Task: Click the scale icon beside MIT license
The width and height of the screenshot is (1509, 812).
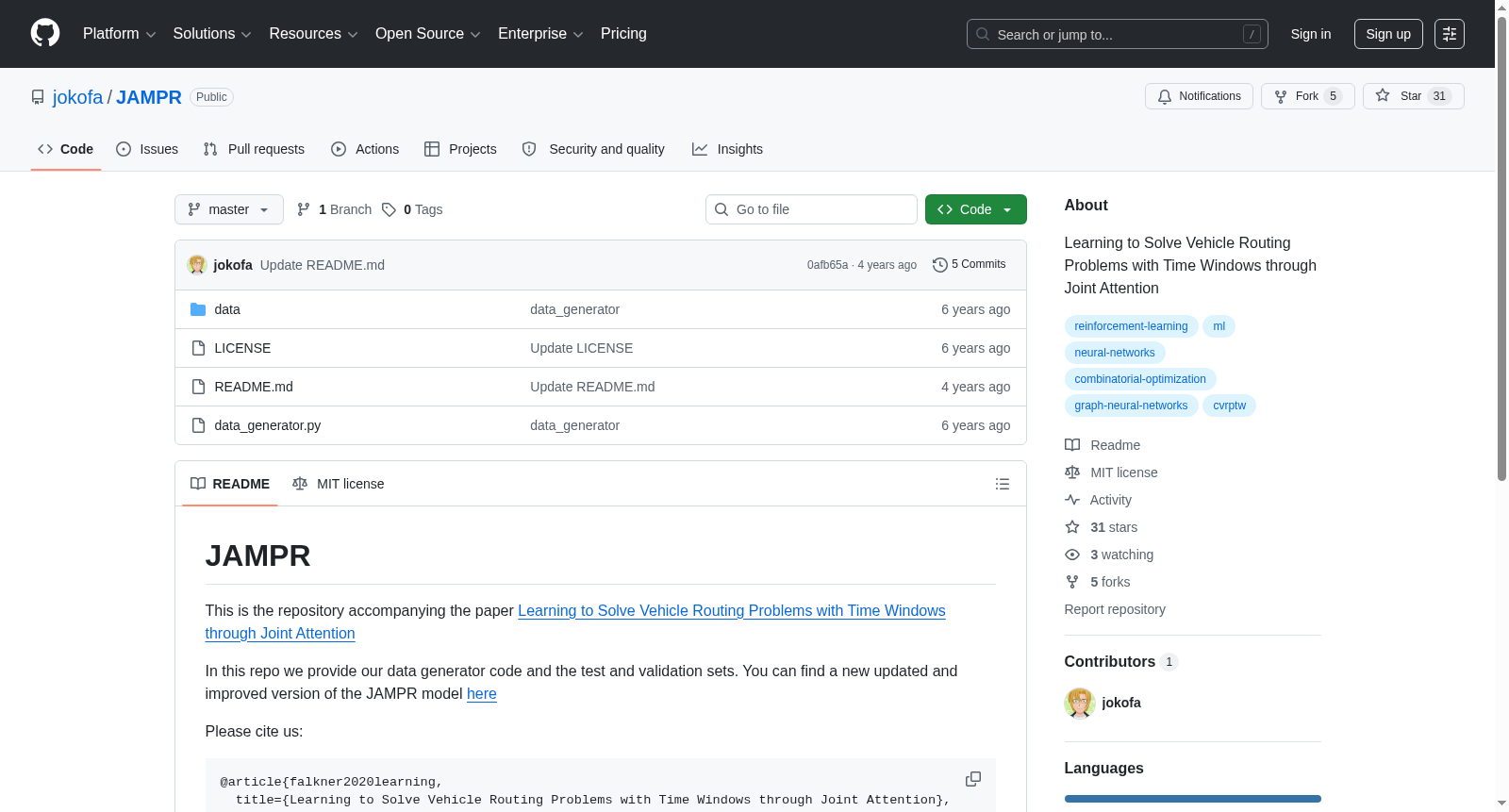Action: coord(1072,472)
